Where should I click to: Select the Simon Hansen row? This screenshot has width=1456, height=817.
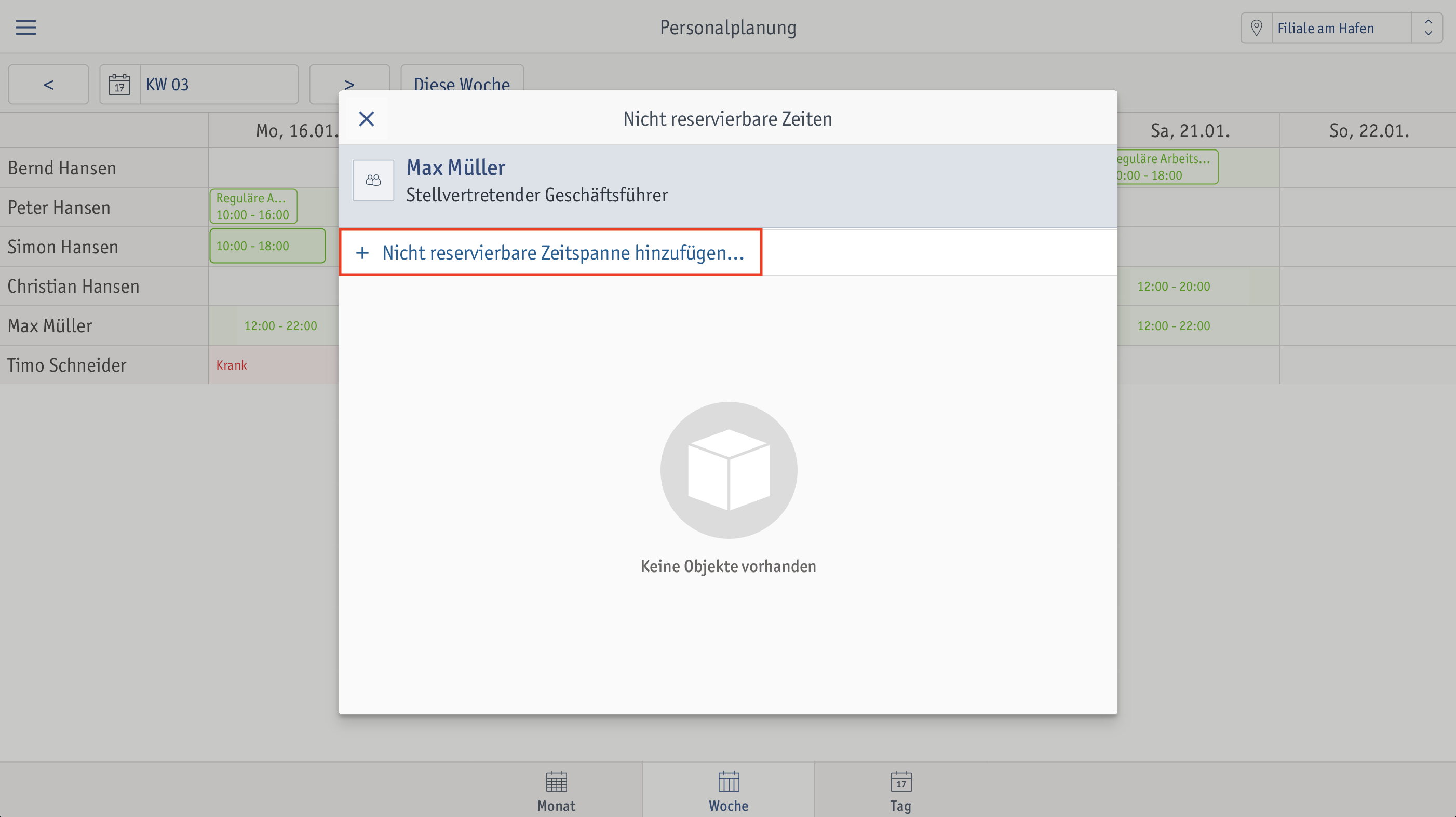(104, 247)
